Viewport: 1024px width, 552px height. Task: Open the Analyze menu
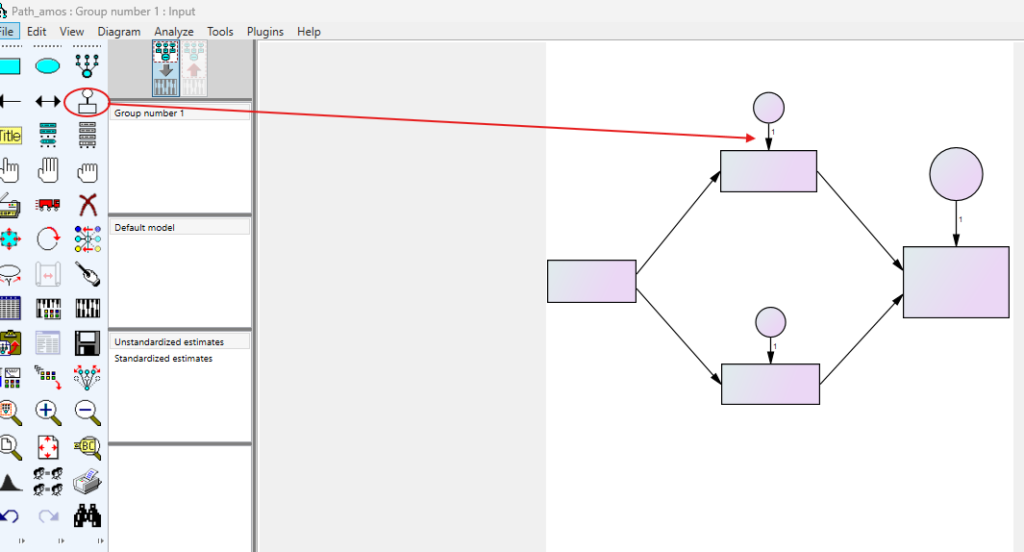coord(174,31)
